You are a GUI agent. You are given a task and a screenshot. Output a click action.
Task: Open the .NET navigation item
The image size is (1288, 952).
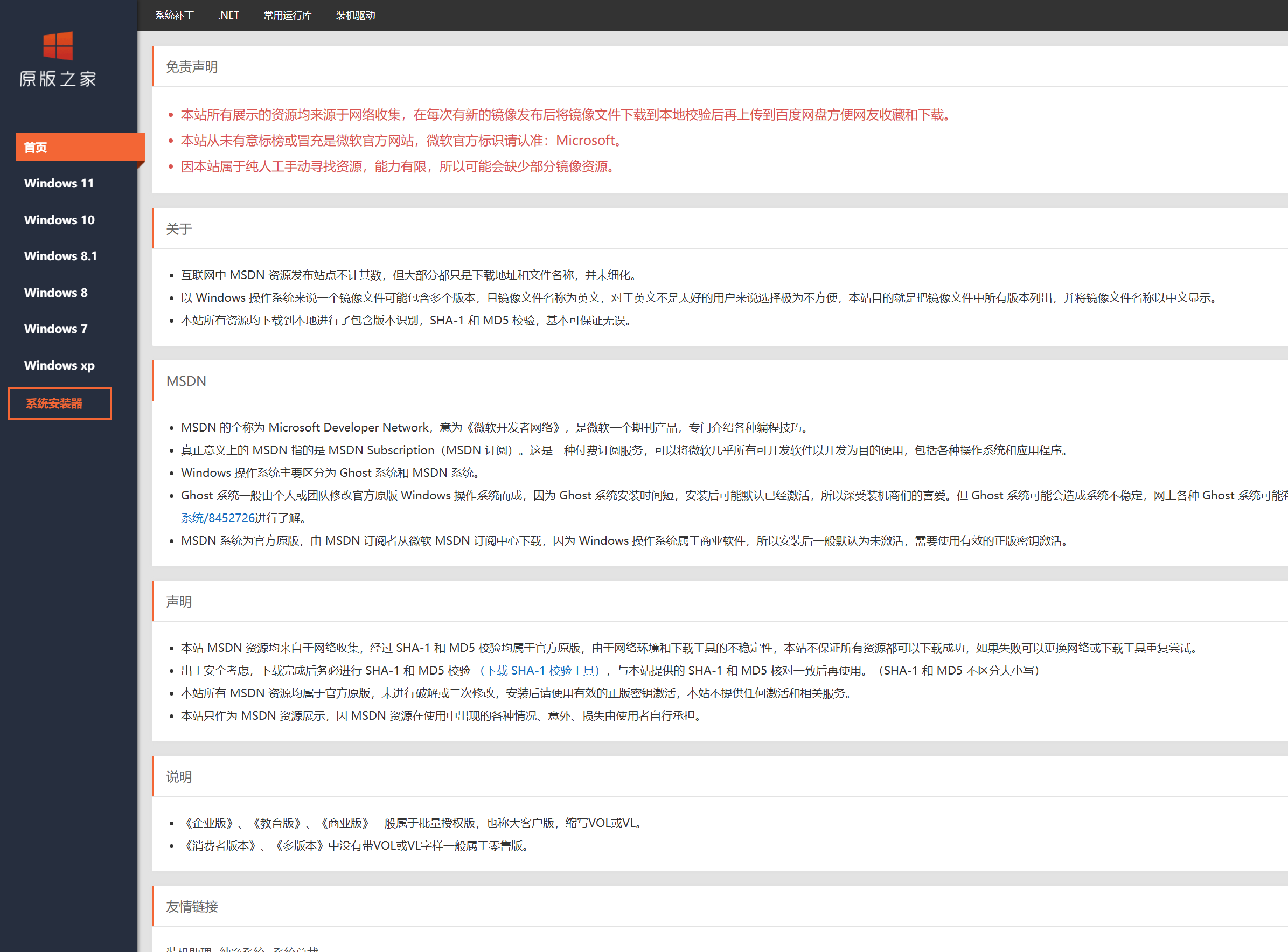[228, 16]
